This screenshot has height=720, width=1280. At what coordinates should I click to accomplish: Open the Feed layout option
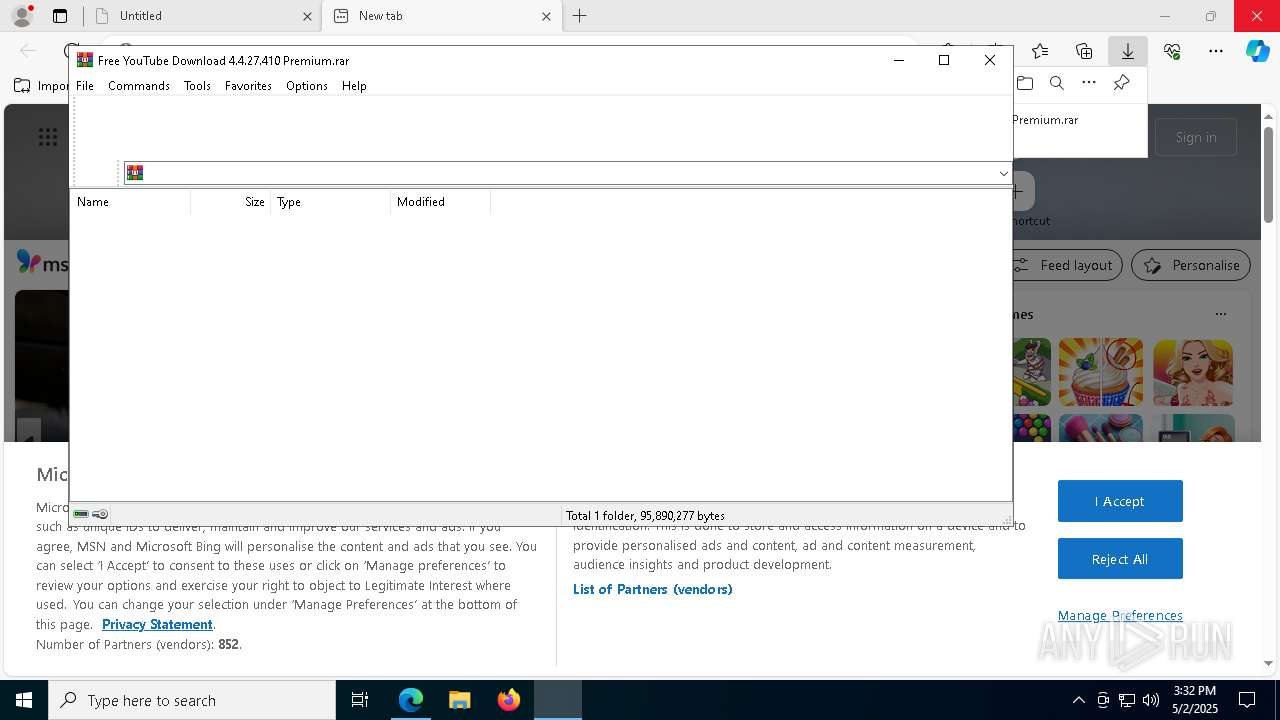pos(1065,265)
